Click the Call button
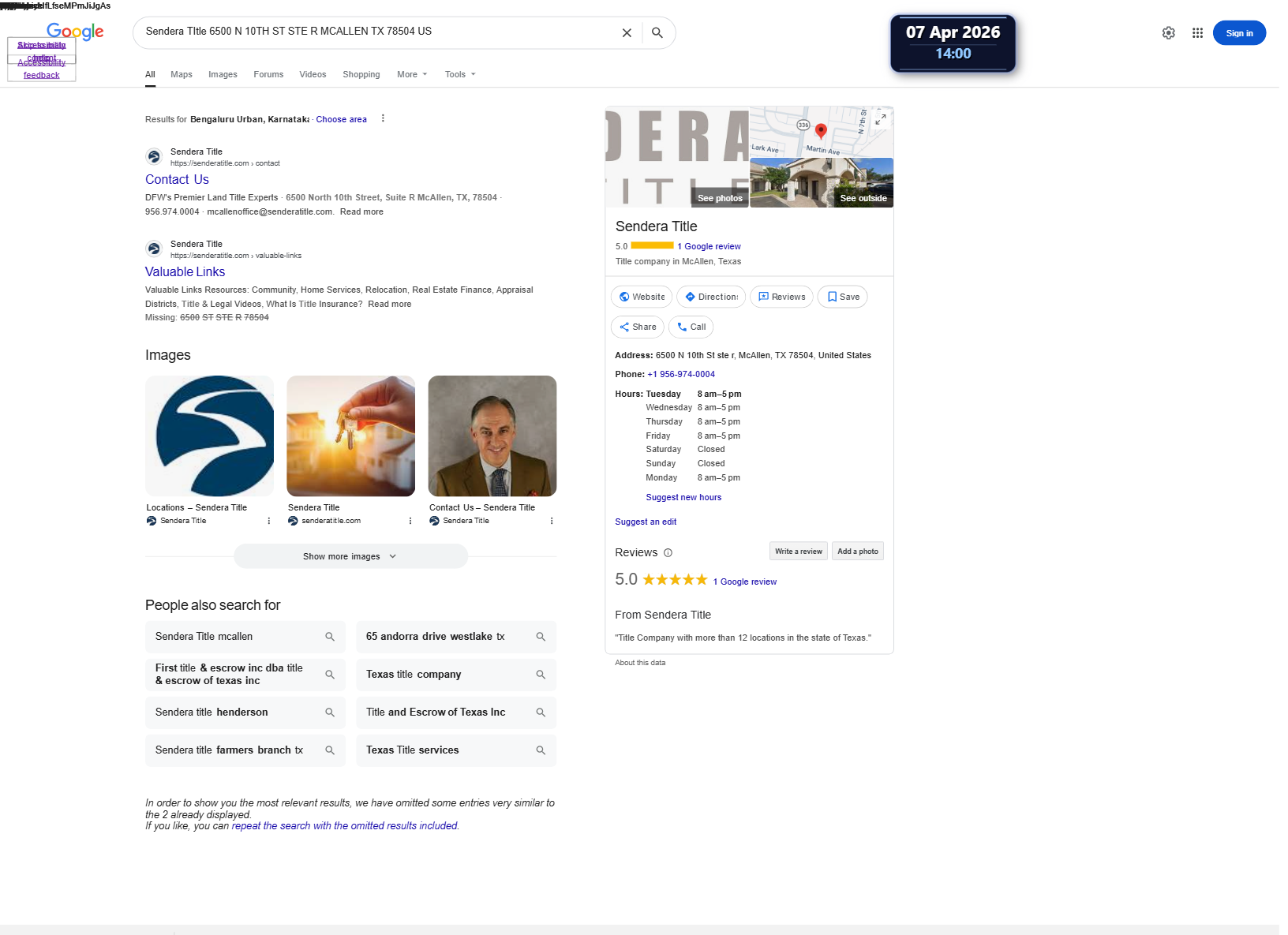Viewport: 1288px width, 935px height. point(691,327)
